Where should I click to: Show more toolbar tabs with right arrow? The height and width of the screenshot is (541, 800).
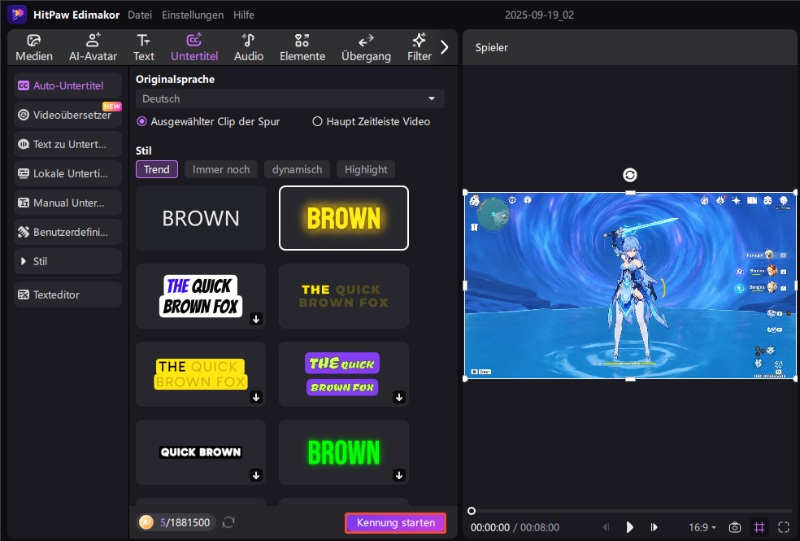pos(445,47)
